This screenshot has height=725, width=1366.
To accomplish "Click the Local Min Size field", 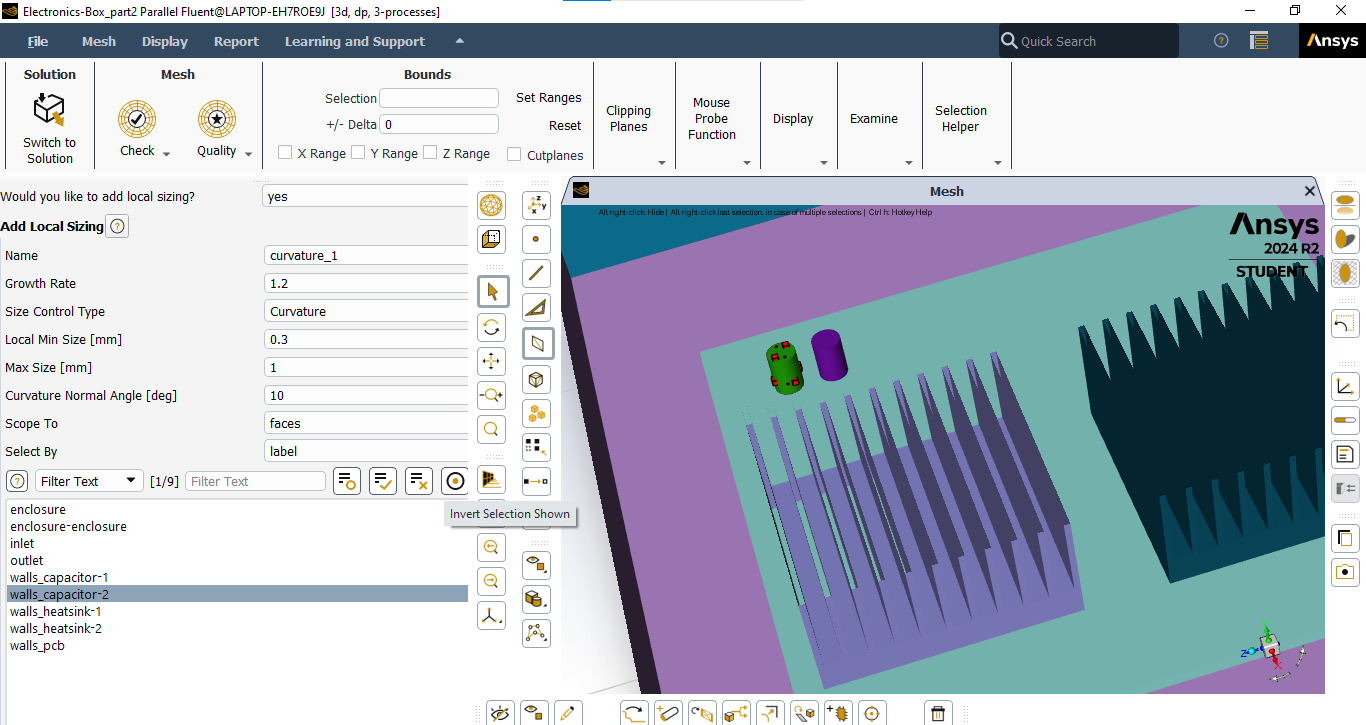I will pyautogui.click(x=367, y=339).
